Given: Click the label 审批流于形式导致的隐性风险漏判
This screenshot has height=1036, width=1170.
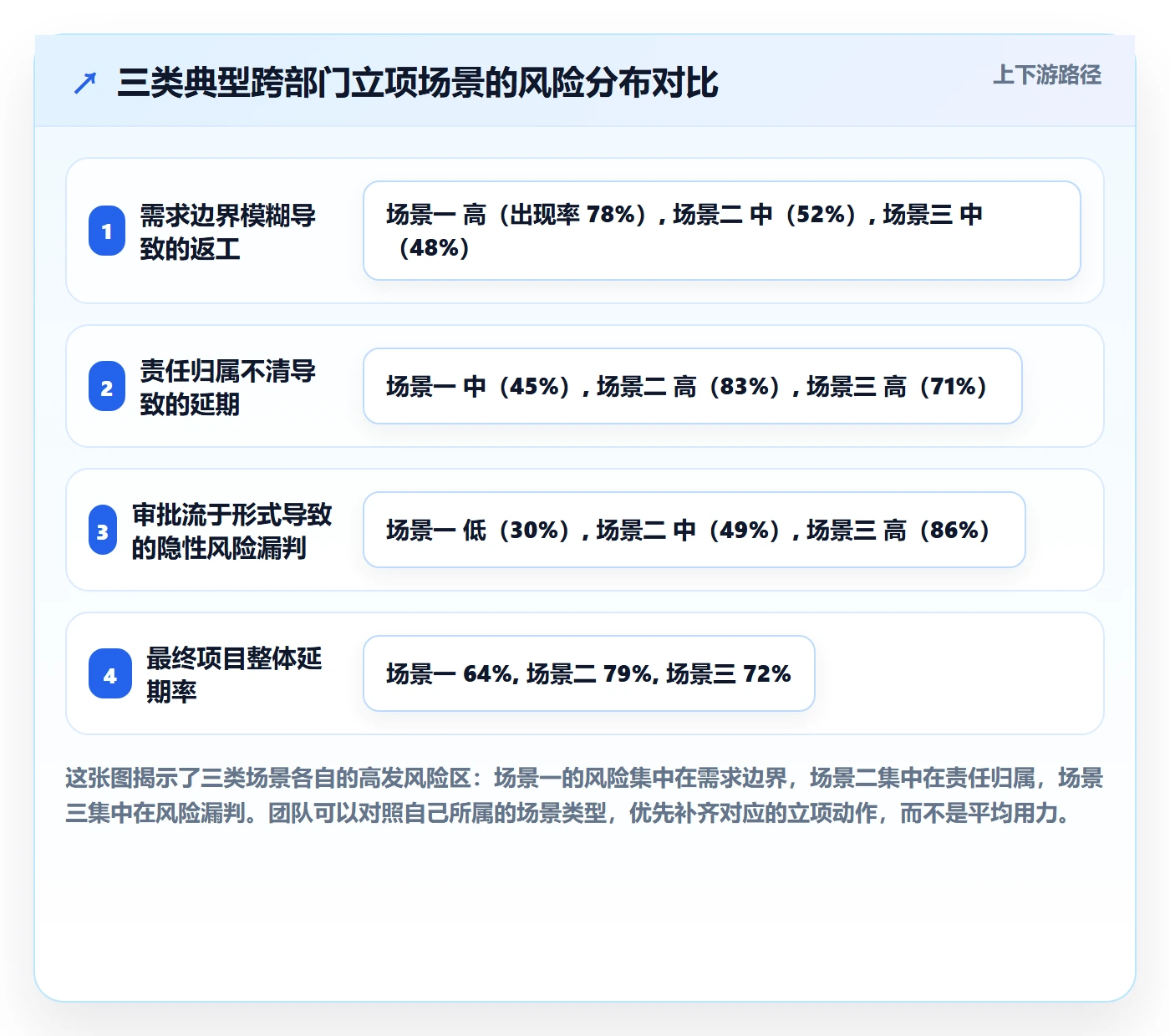Looking at the screenshot, I should [232, 531].
